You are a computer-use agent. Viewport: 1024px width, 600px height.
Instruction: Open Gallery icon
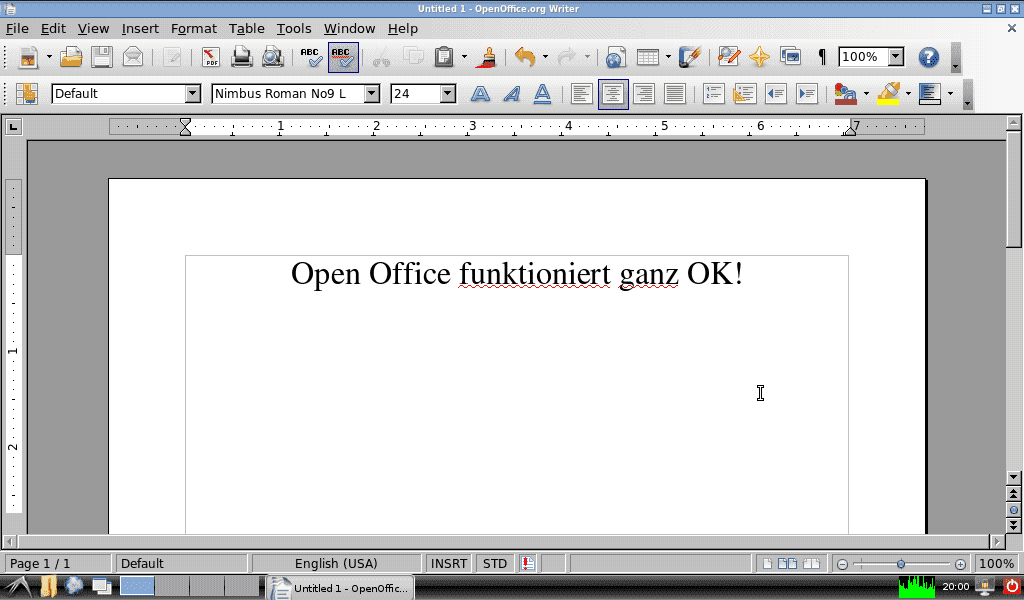point(790,57)
